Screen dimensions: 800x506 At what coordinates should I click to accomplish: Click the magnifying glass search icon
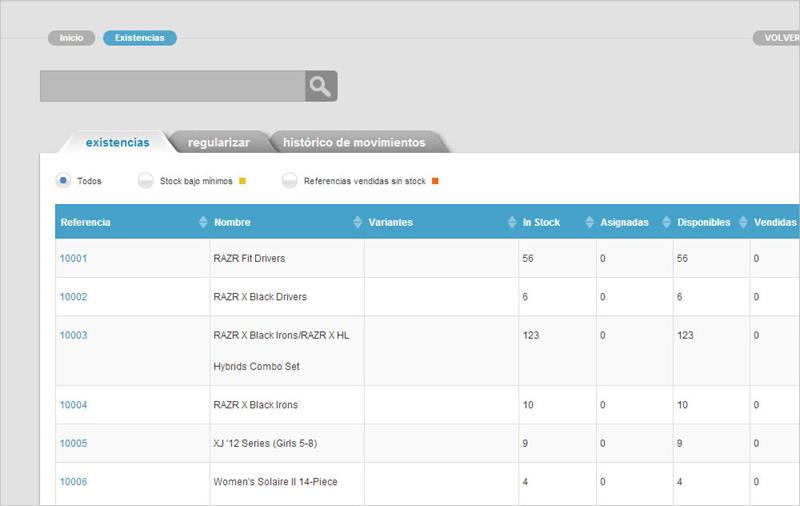coord(320,86)
